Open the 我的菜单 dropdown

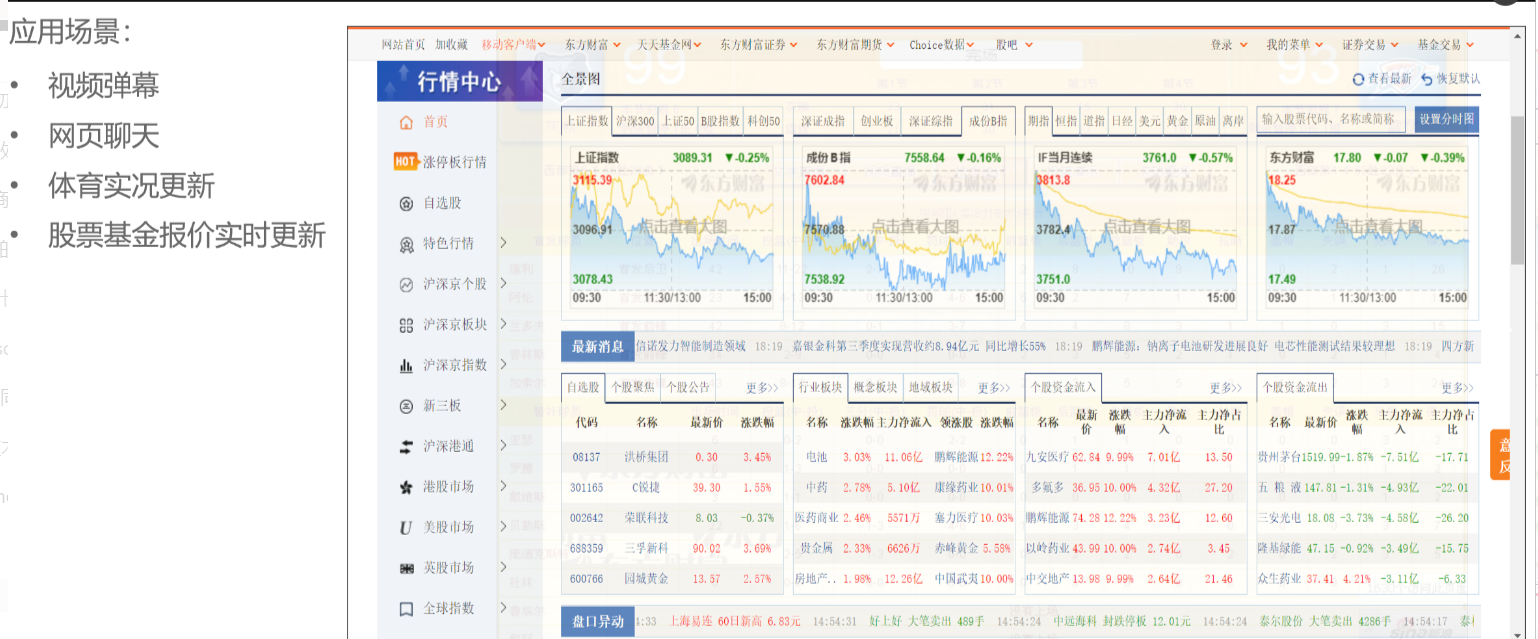[x=1295, y=45]
